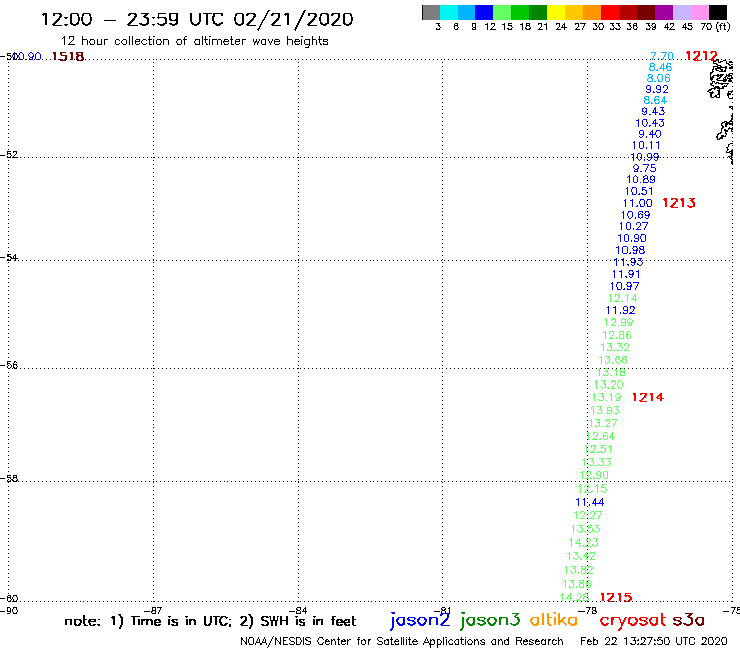740x650 pixels.
Task: Select the '12 hour collection' subtitle
Action: coord(194,42)
